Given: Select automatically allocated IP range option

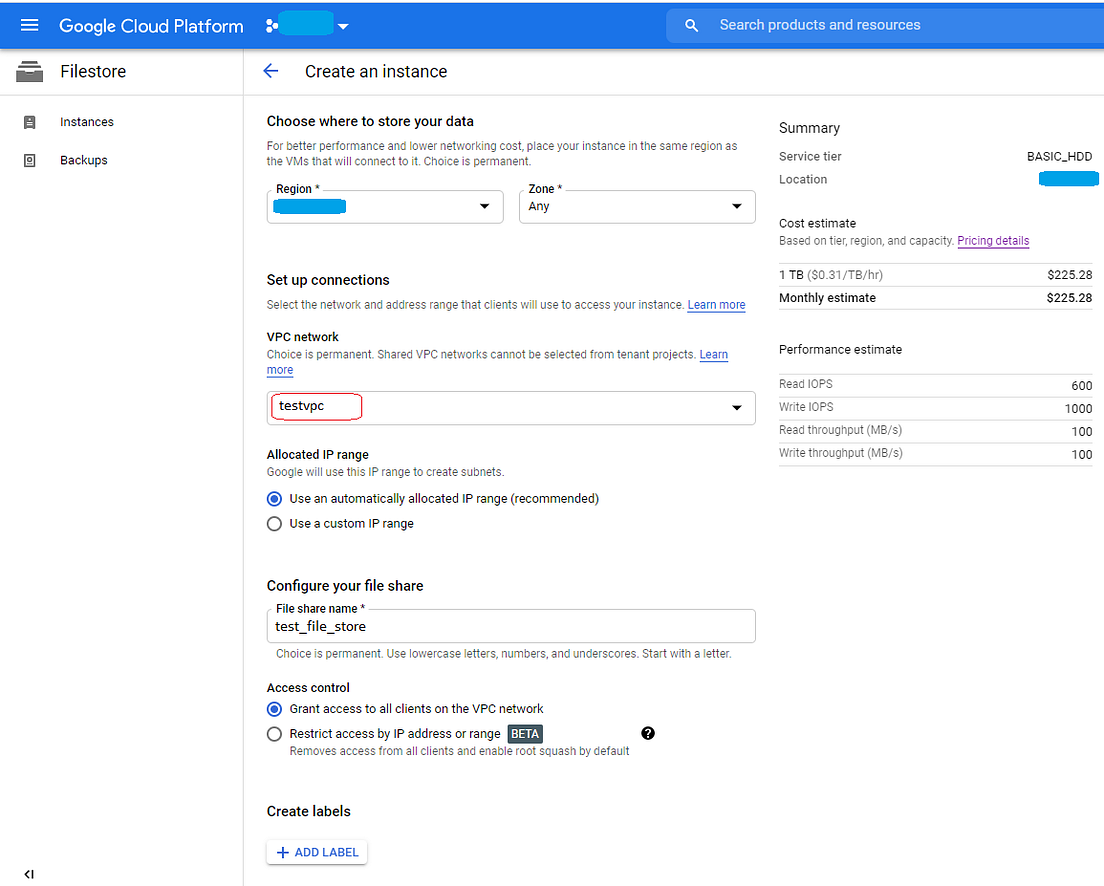Looking at the screenshot, I should click(x=274, y=498).
